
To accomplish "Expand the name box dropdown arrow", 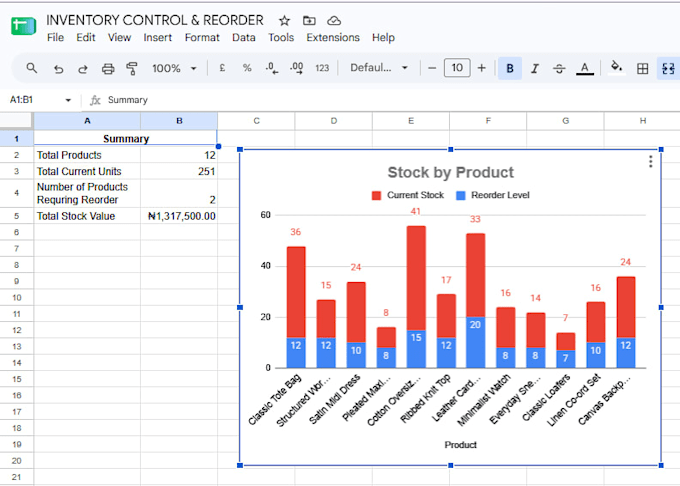I will click(68, 100).
